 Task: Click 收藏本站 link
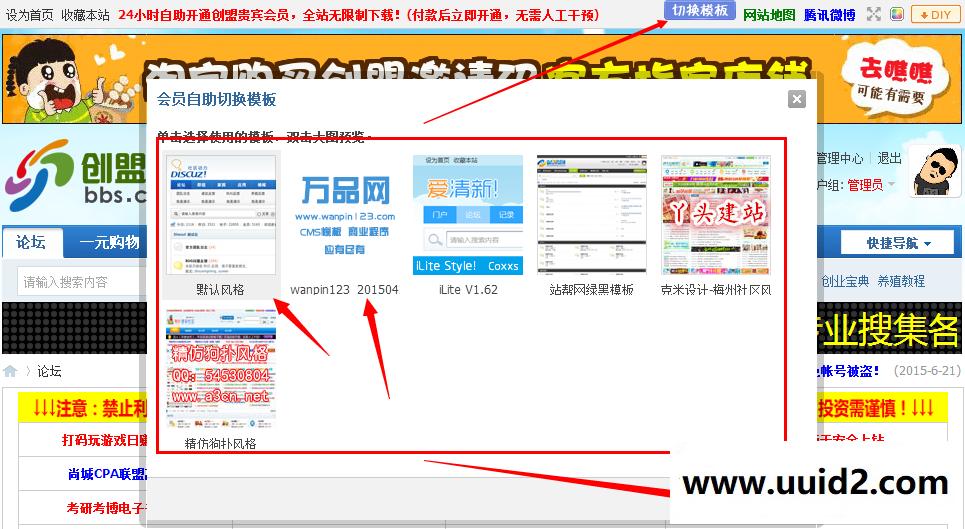point(86,15)
